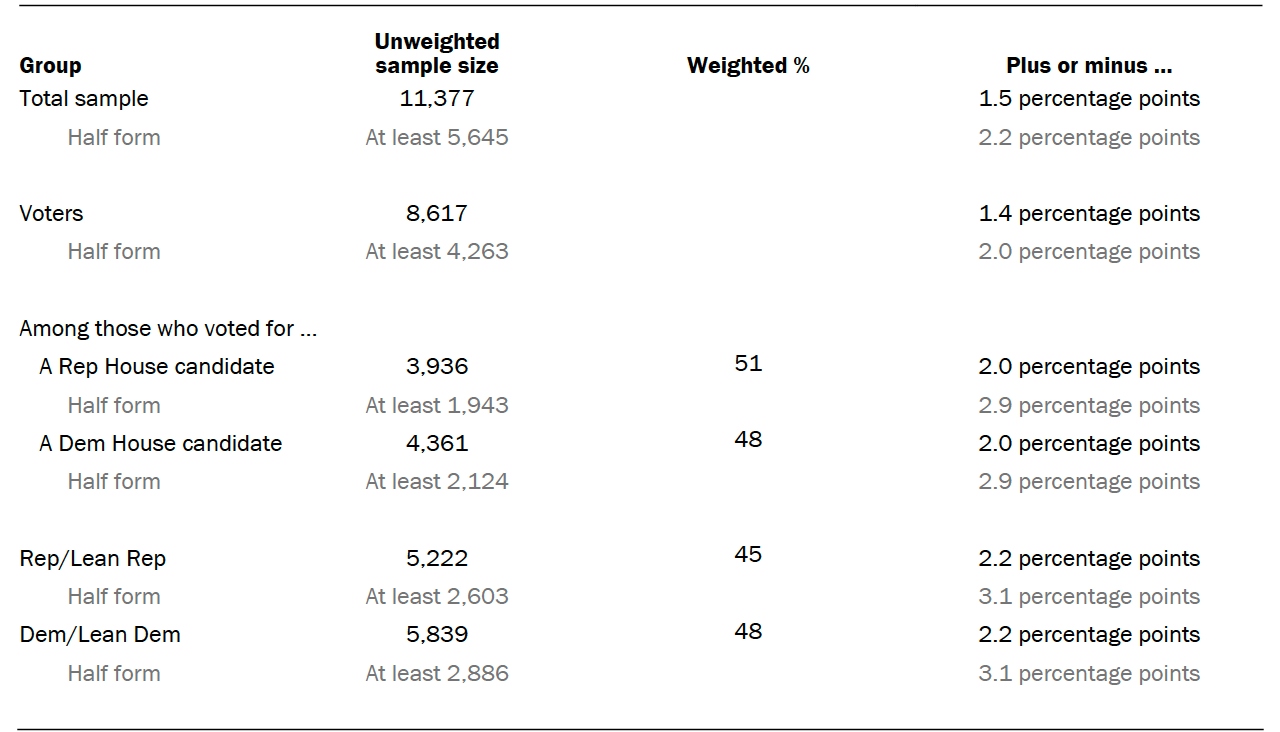Select the Voters sample size 8,617
This screenshot has height=732, width=1280.
pos(437,214)
